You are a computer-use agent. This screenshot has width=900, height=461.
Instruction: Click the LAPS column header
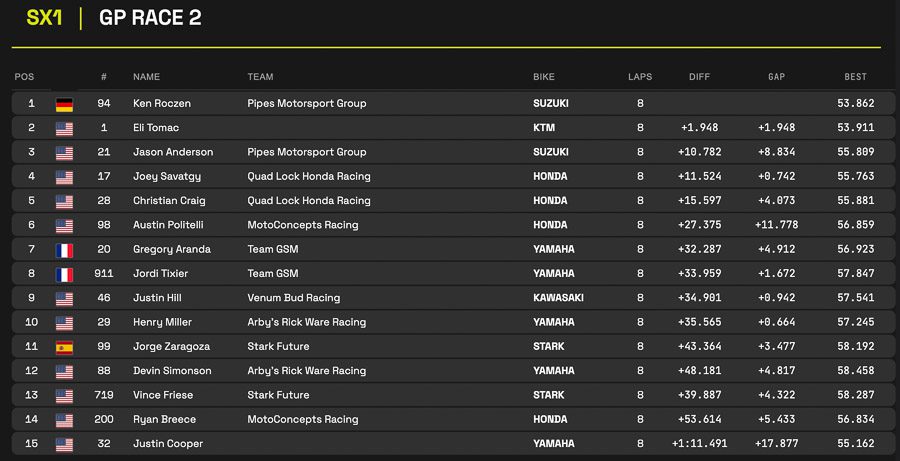tap(639, 77)
